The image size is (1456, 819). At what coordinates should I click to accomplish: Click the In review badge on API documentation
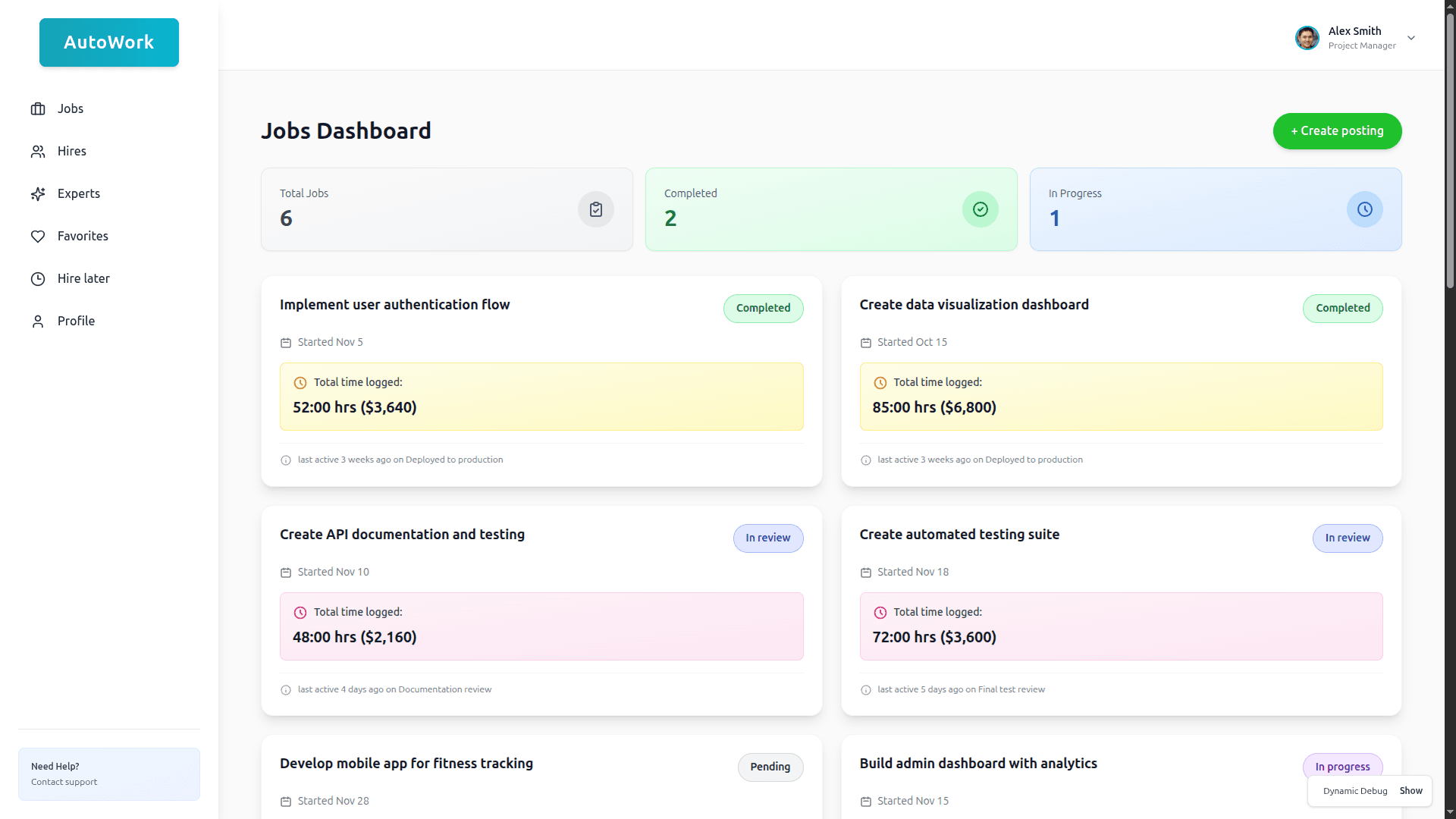[x=767, y=538]
